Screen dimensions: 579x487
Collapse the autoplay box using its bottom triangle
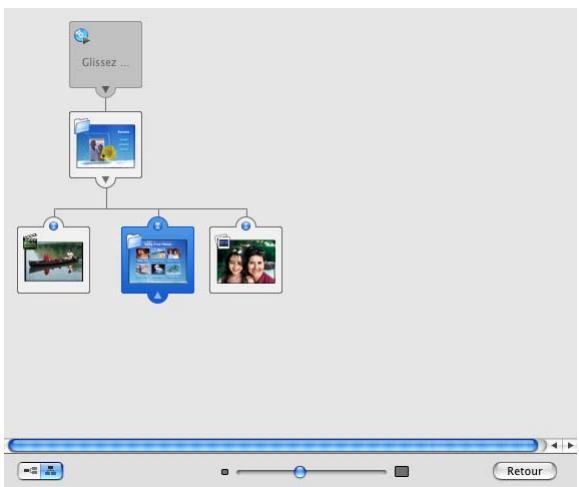(x=105, y=90)
